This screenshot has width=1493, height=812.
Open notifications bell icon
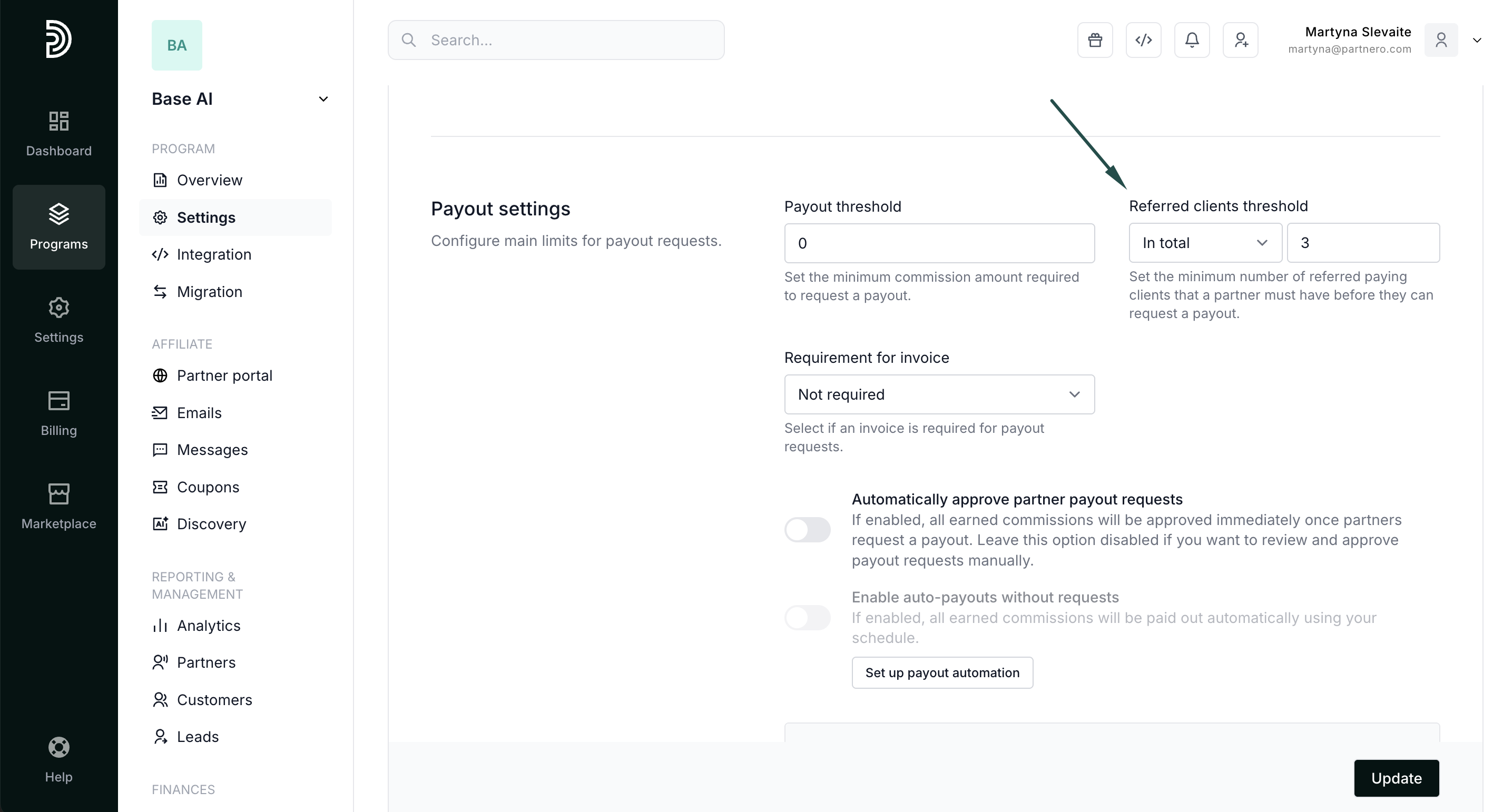pyautogui.click(x=1192, y=40)
